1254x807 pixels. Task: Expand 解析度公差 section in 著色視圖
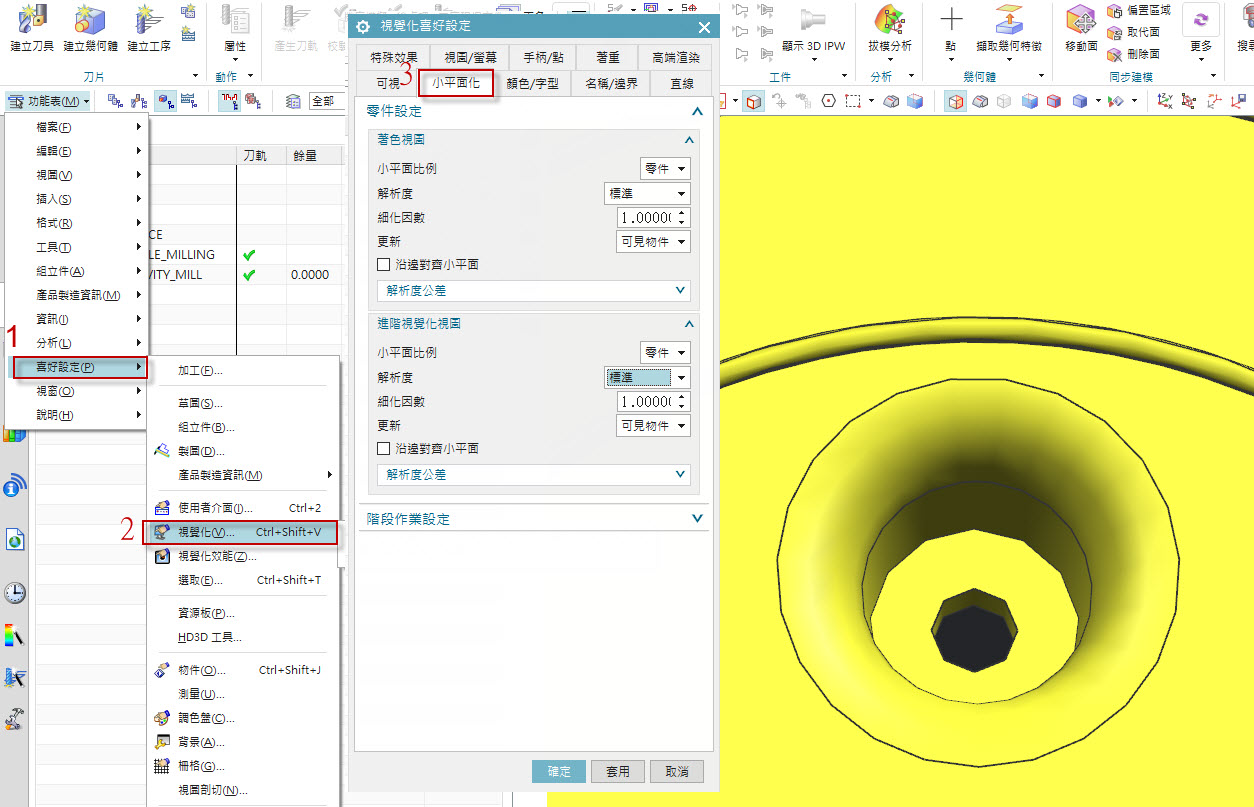click(533, 291)
